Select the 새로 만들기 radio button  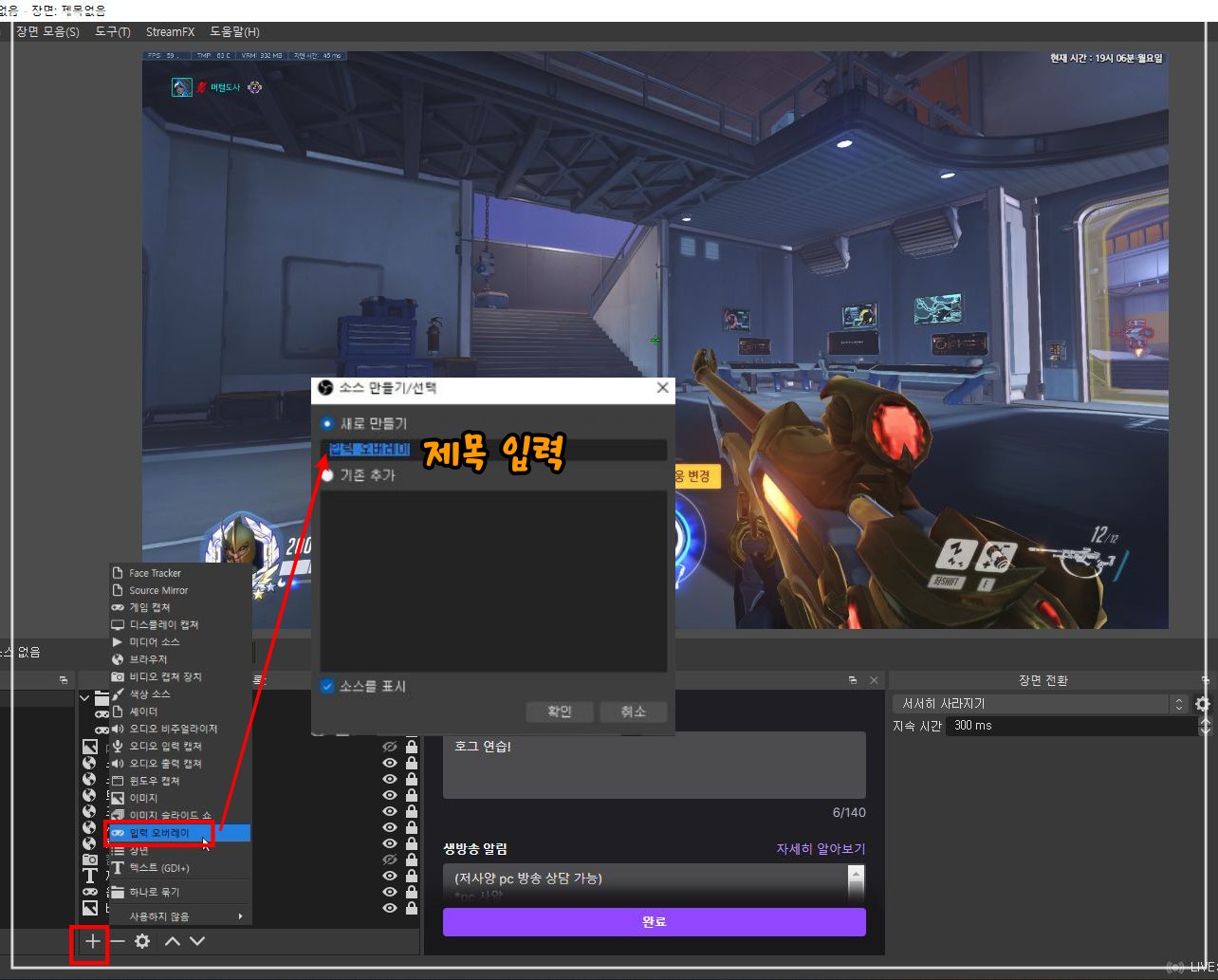pyautogui.click(x=327, y=423)
